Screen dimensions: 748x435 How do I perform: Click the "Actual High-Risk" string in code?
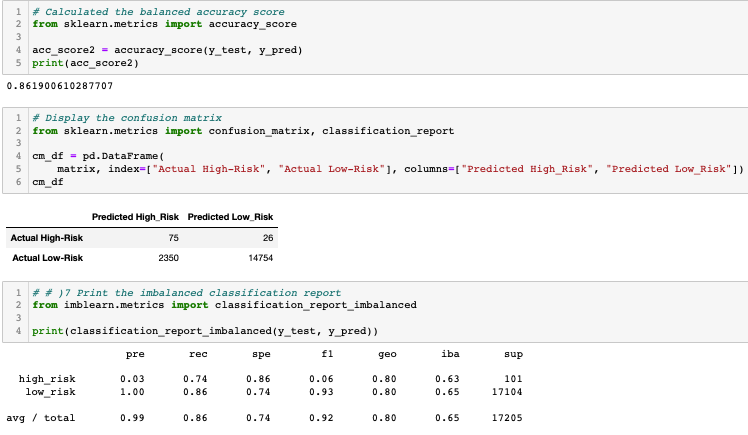tap(208, 169)
